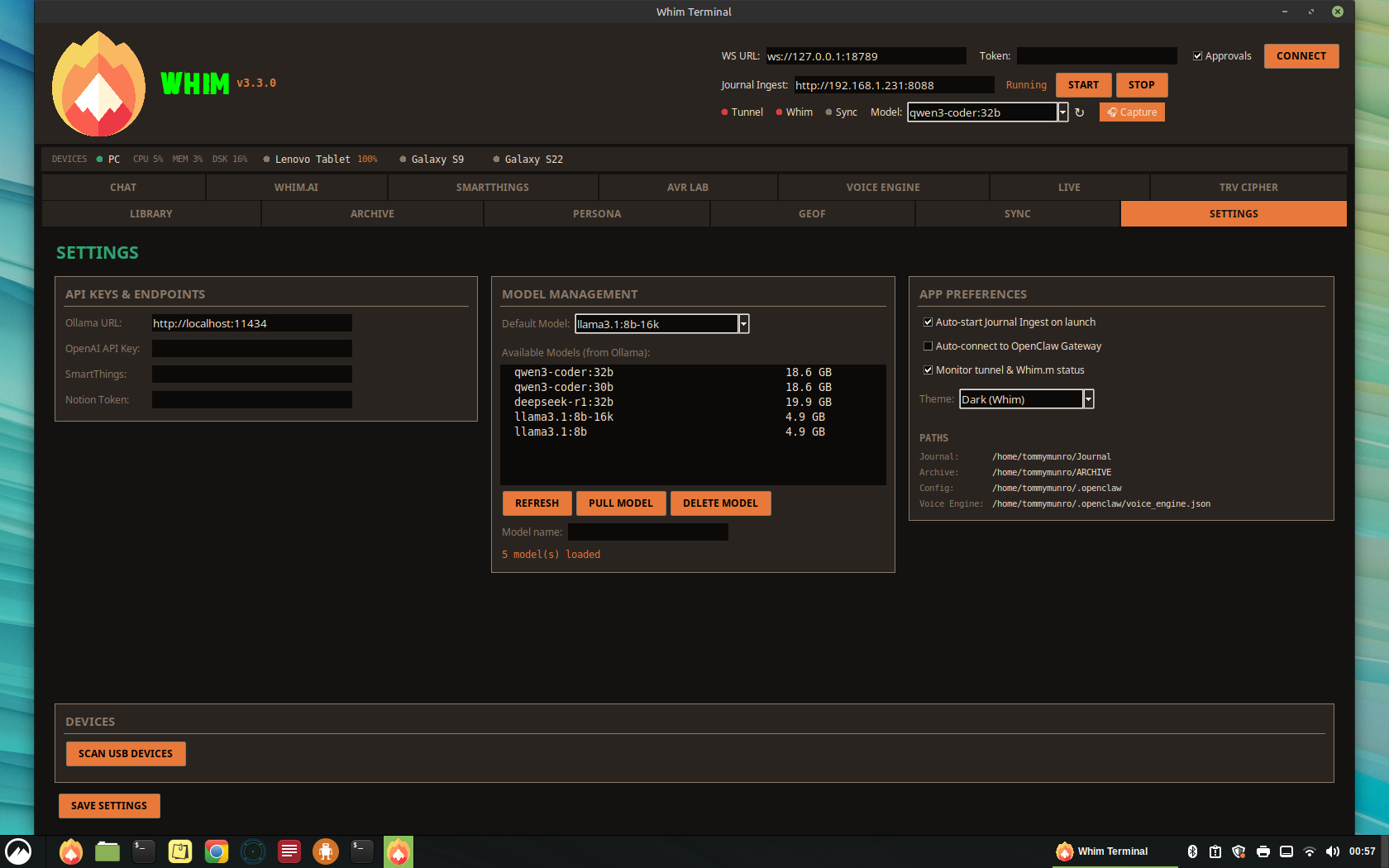
Task: Expand the Model dropdown in the header
Action: coord(1062,112)
